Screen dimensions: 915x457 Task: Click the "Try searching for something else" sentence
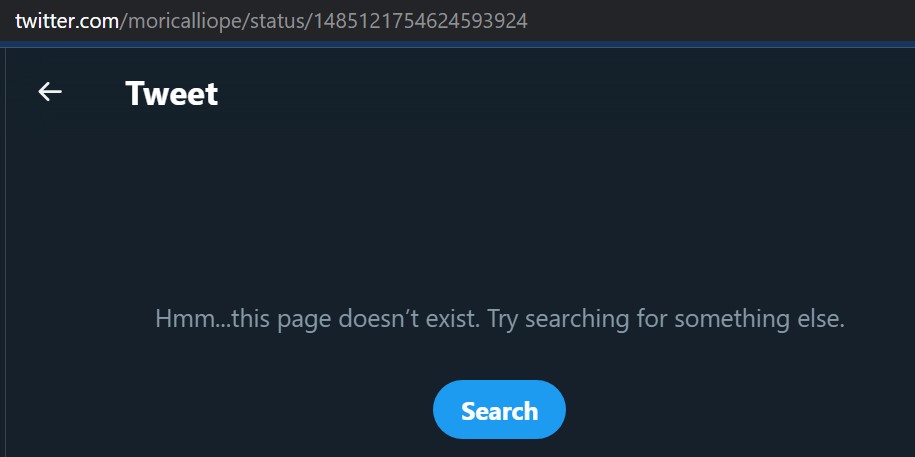666,319
